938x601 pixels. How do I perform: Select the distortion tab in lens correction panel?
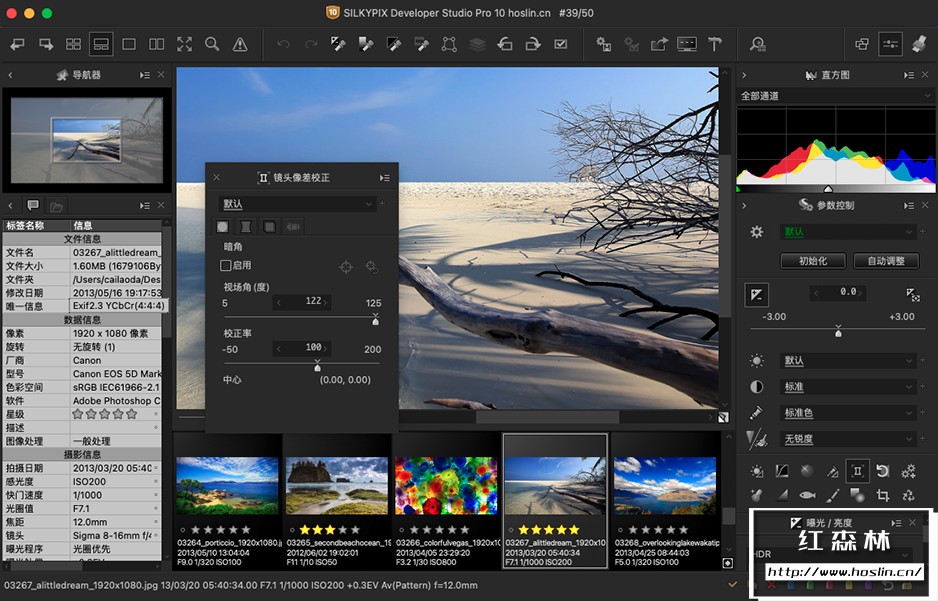[x=246, y=227]
